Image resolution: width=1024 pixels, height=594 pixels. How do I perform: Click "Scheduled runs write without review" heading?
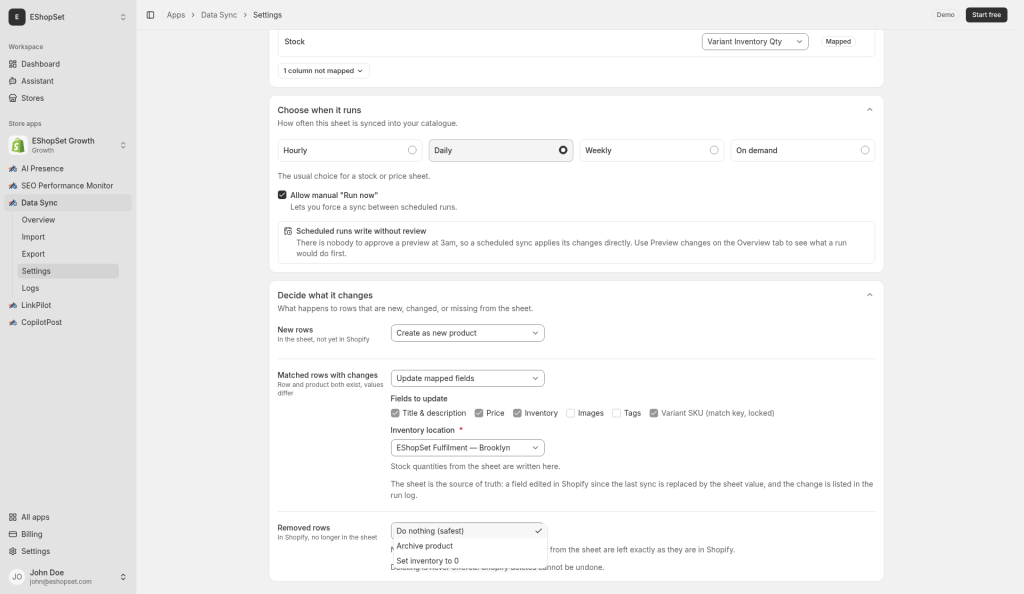pyautogui.click(x=361, y=231)
